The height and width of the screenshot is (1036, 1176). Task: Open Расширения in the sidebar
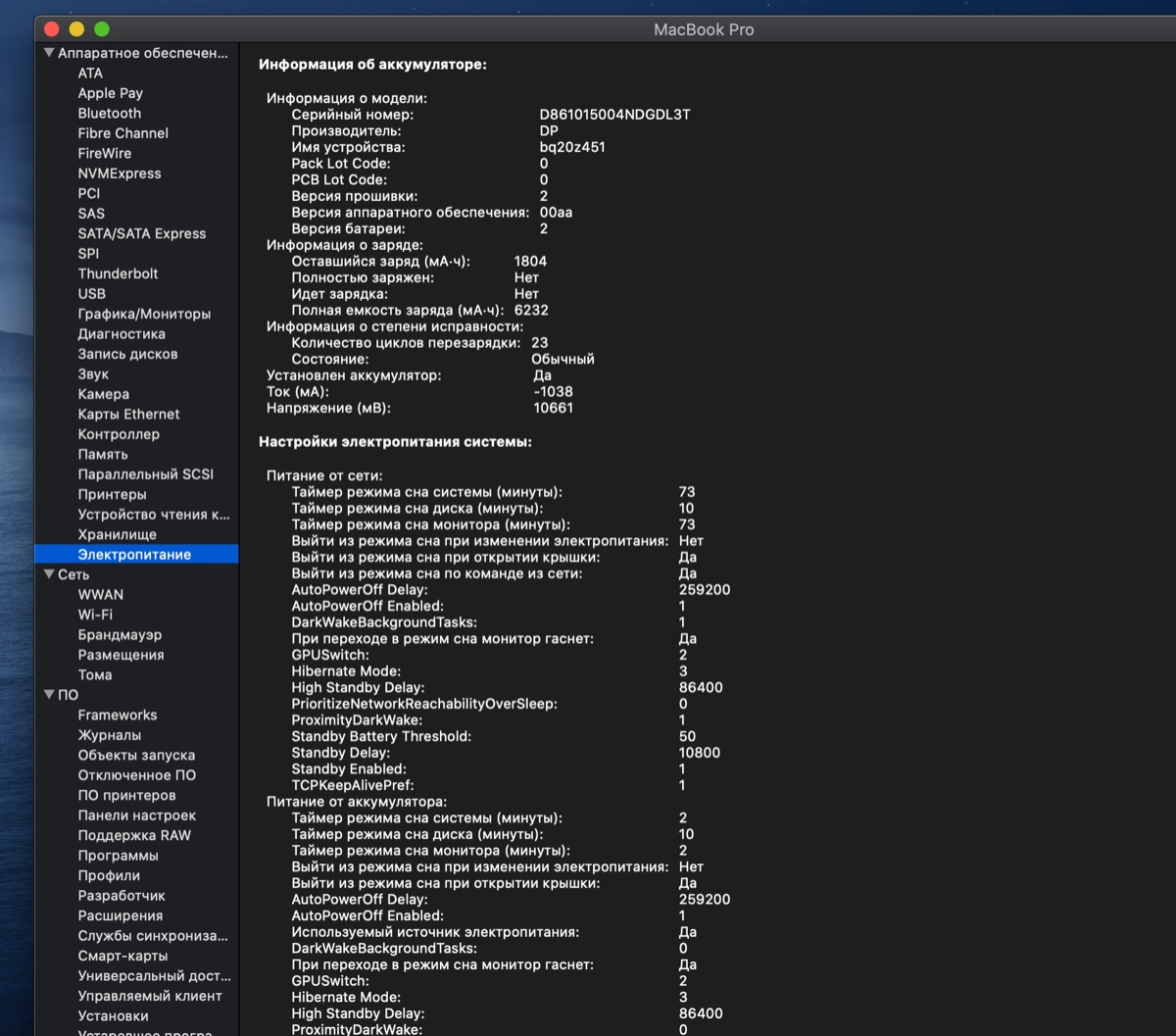point(121,915)
